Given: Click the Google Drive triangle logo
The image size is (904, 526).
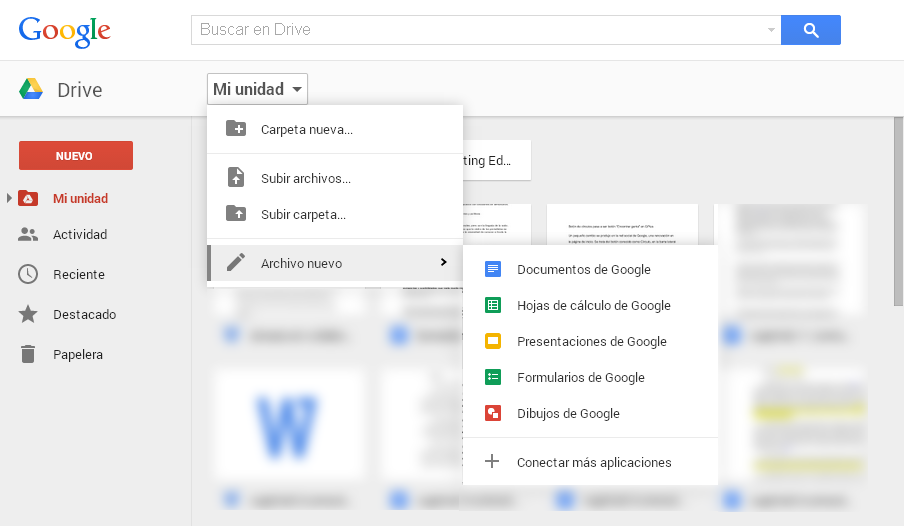Looking at the screenshot, I should pyautogui.click(x=31, y=89).
